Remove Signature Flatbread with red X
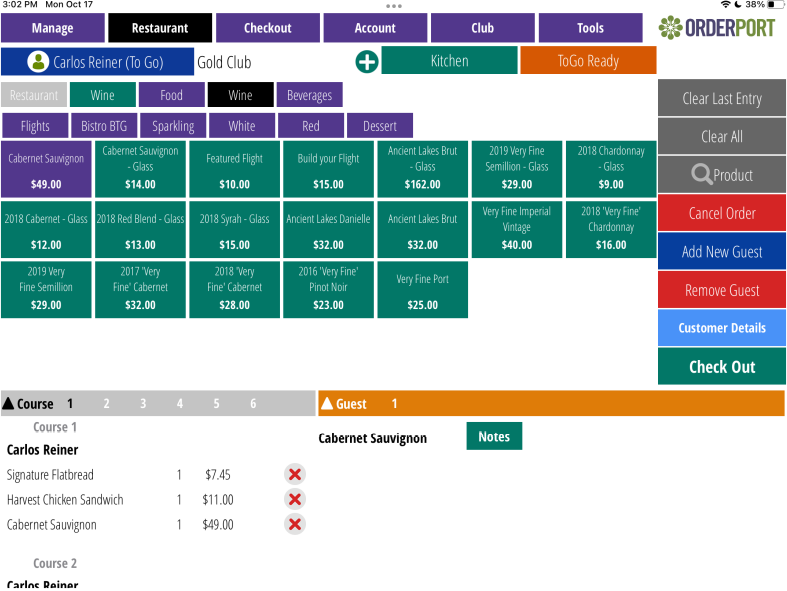Viewport: 787px width, 591px height. 295,474
